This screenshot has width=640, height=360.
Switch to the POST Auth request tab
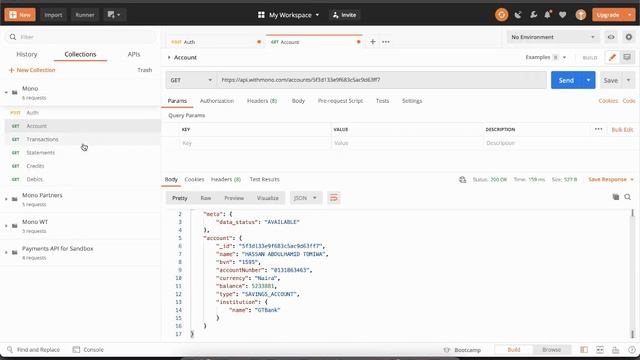215,42
